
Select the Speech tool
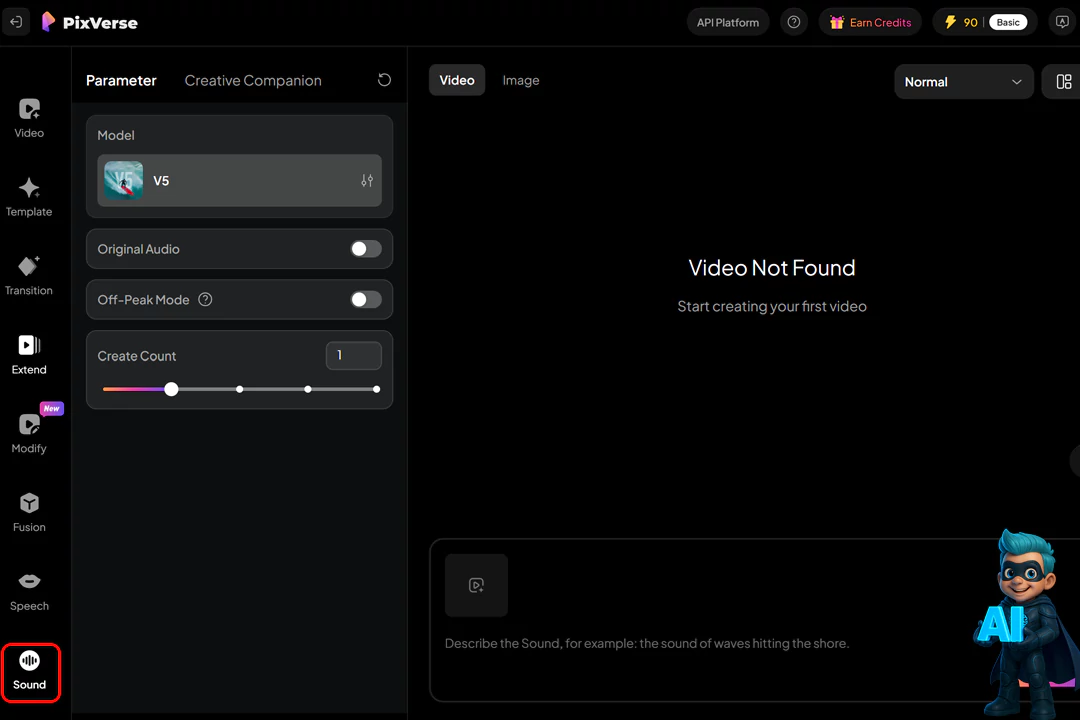pos(29,591)
